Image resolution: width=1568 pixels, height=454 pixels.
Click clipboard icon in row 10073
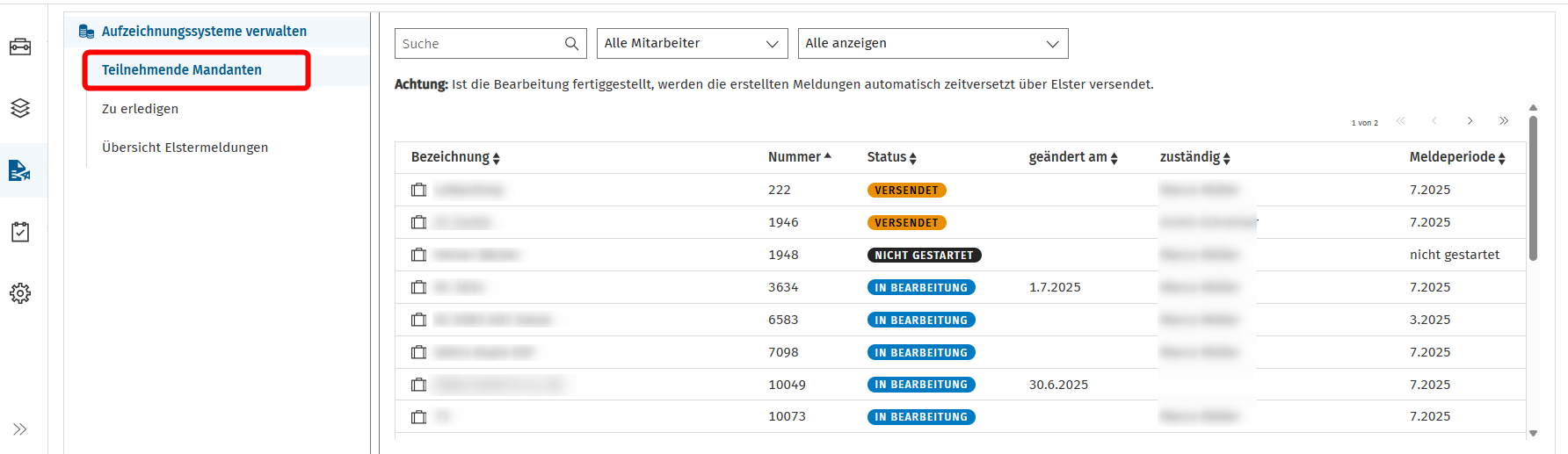(x=419, y=417)
